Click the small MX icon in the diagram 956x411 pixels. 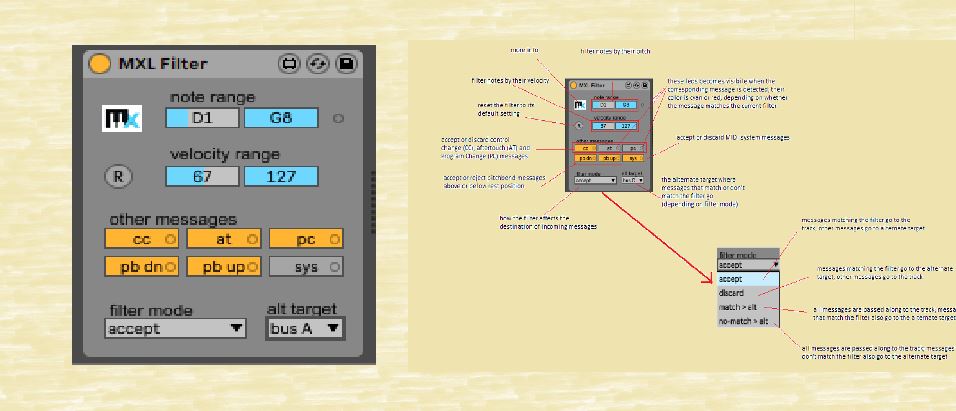pos(578,104)
